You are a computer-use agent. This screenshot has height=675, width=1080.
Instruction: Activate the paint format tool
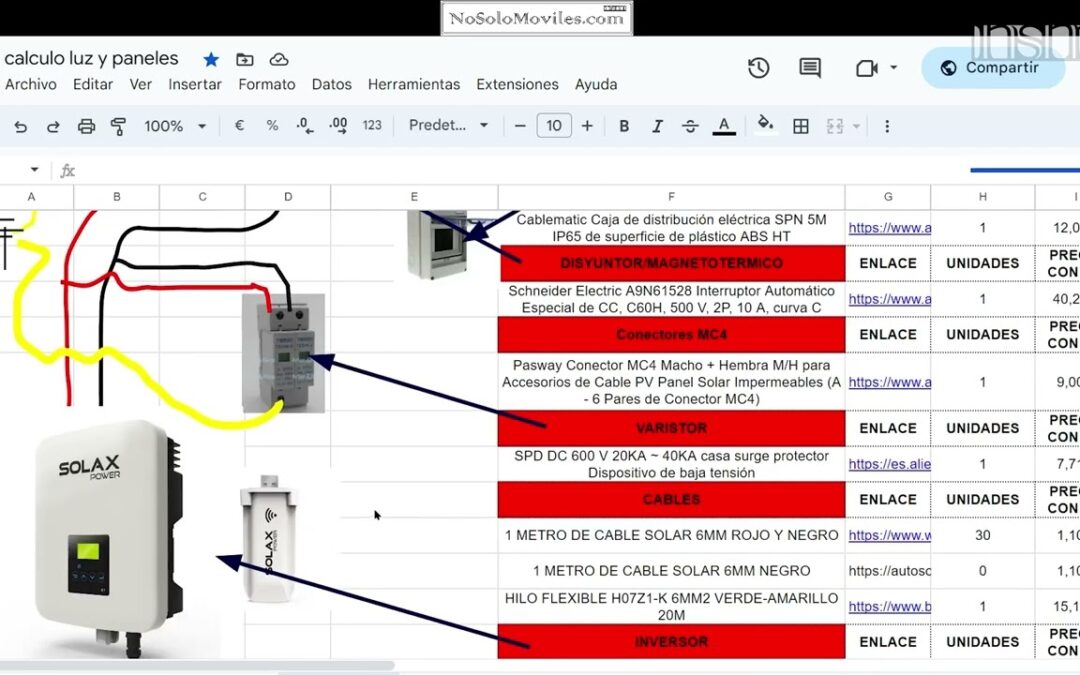point(118,126)
